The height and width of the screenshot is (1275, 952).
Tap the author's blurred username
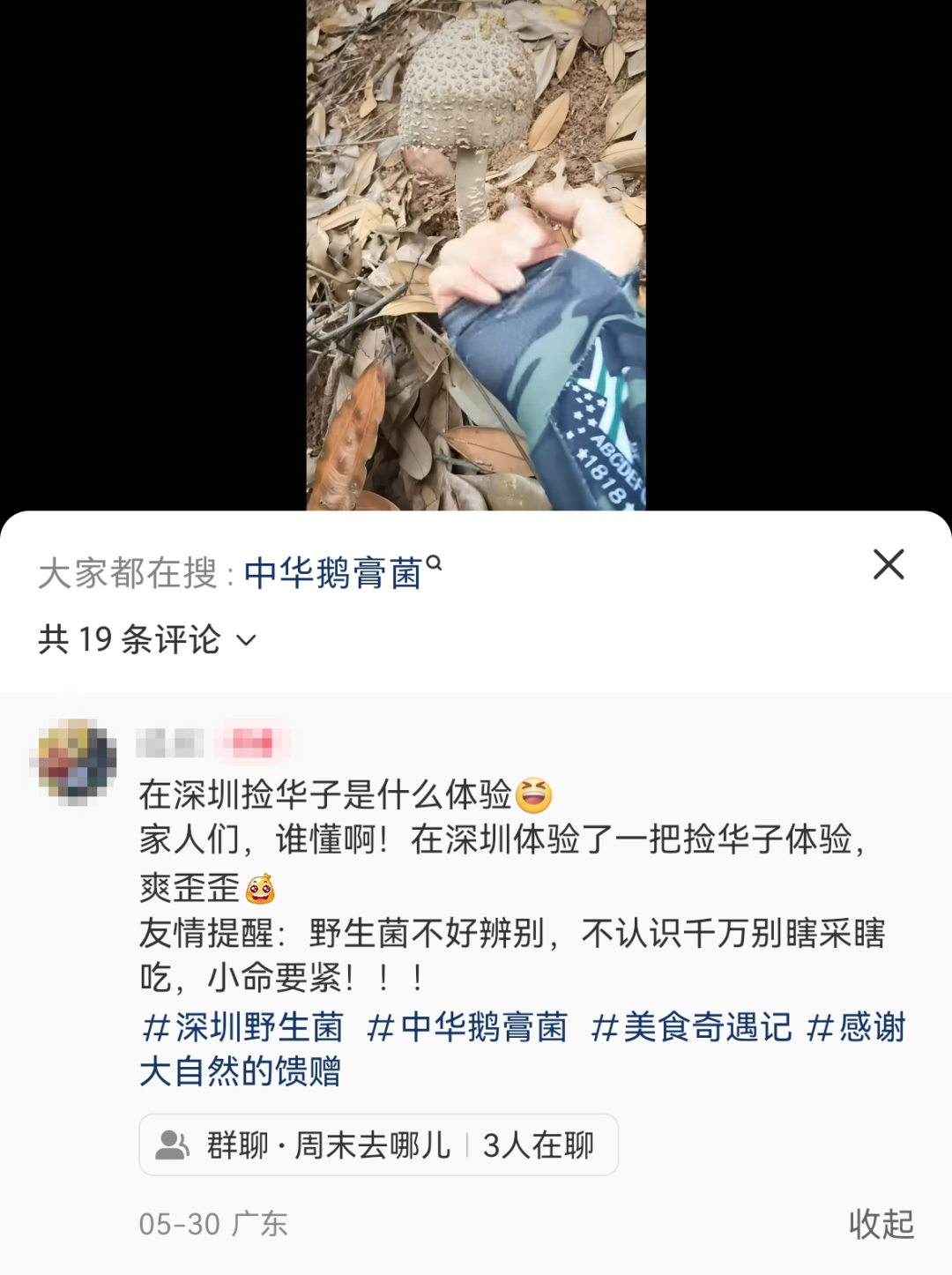pyautogui.click(x=170, y=743)
